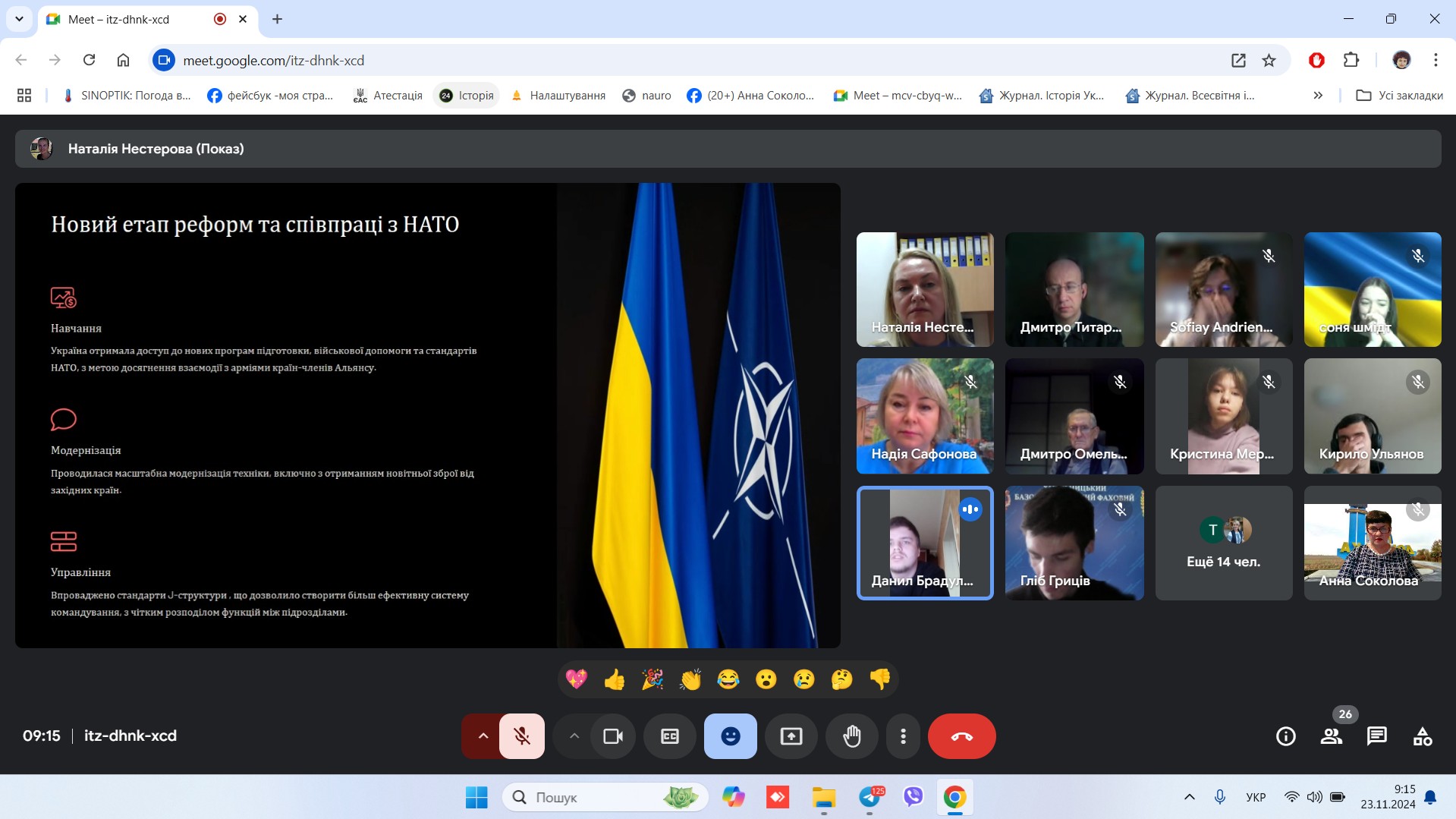
Task: Click the address bar URL
Action: (x=274, y=60)
